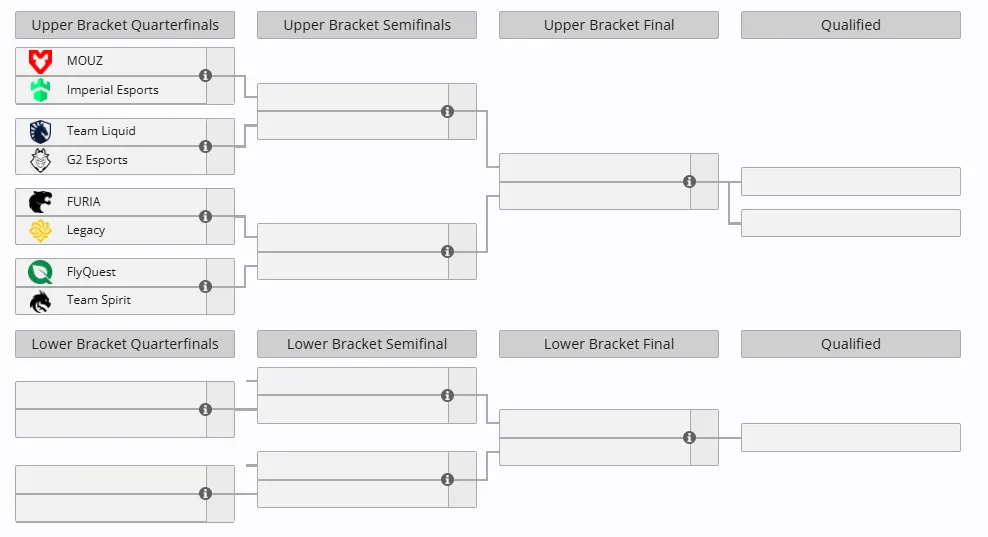Click the lower bracket Qualified team slot
The image size is (988, 537).
[x=851, y=437]
